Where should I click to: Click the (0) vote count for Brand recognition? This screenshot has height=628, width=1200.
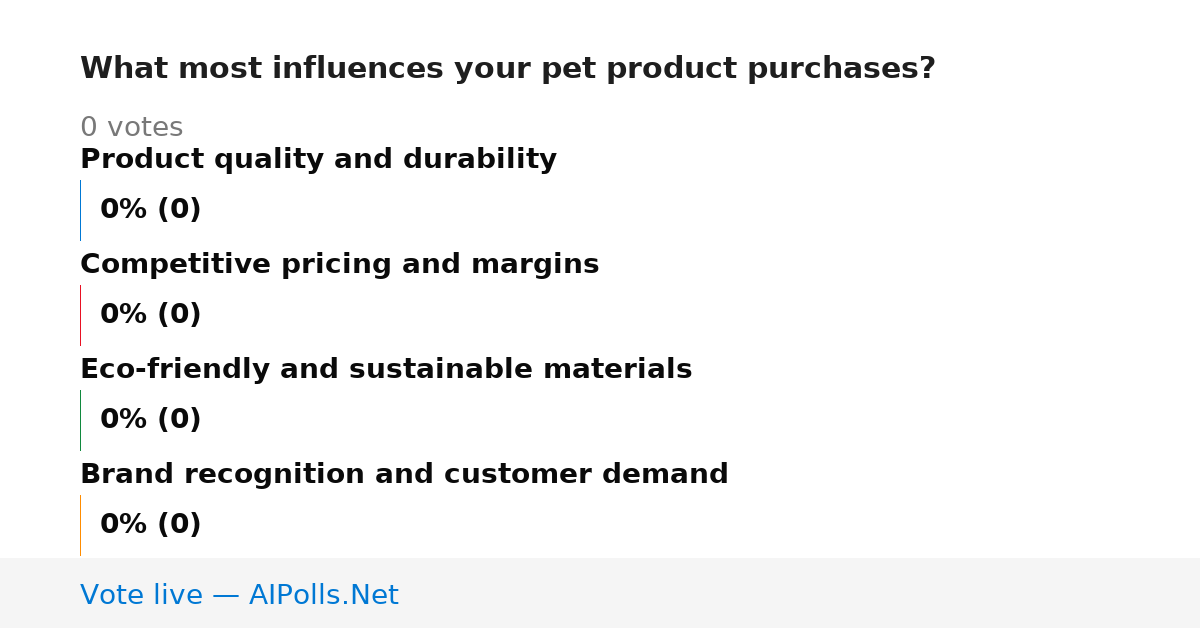(179, 525)
